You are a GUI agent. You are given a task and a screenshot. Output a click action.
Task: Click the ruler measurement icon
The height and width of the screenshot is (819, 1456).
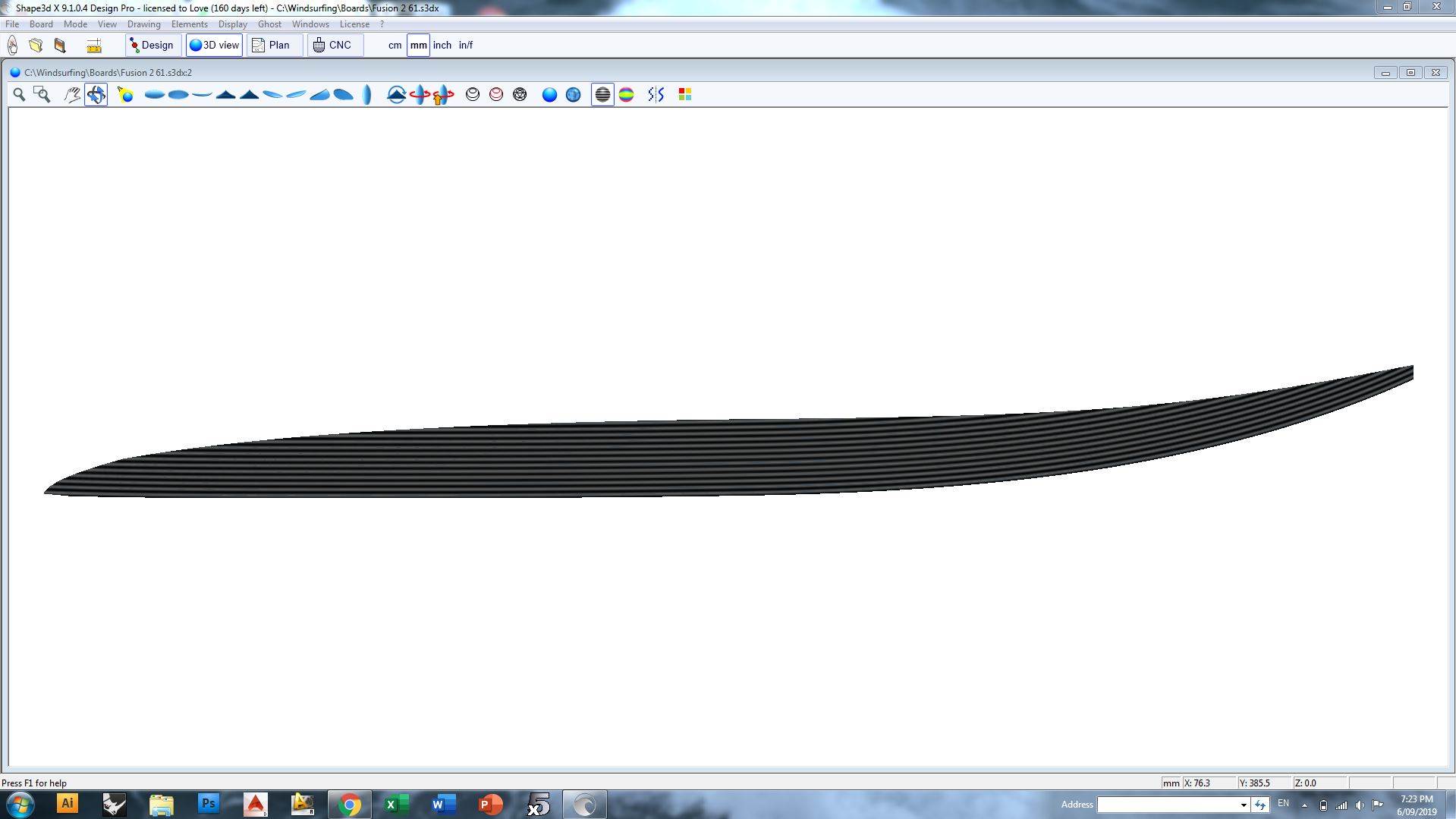click(x=94, y=46)
